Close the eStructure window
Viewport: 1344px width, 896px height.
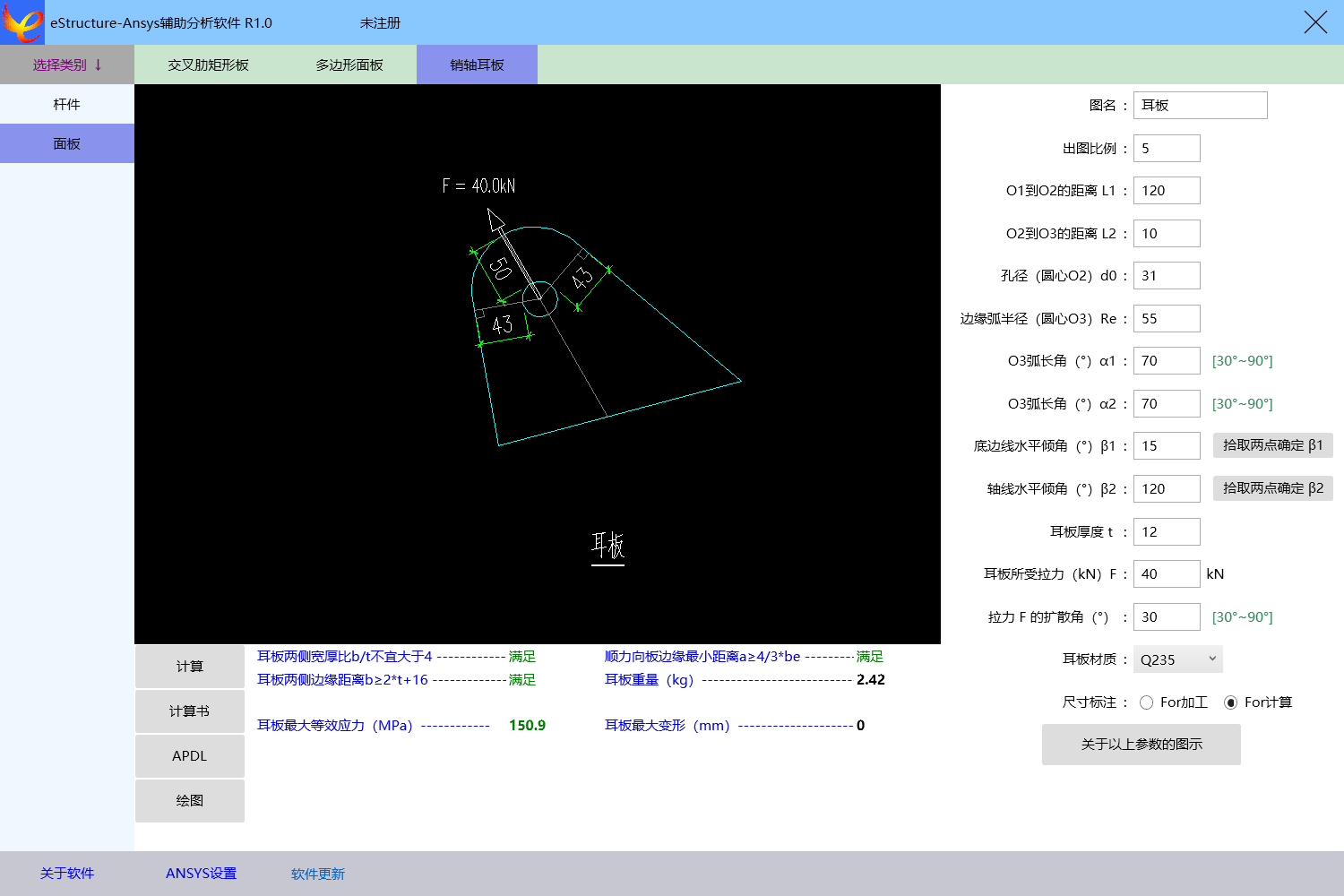tap(1315, 22)
